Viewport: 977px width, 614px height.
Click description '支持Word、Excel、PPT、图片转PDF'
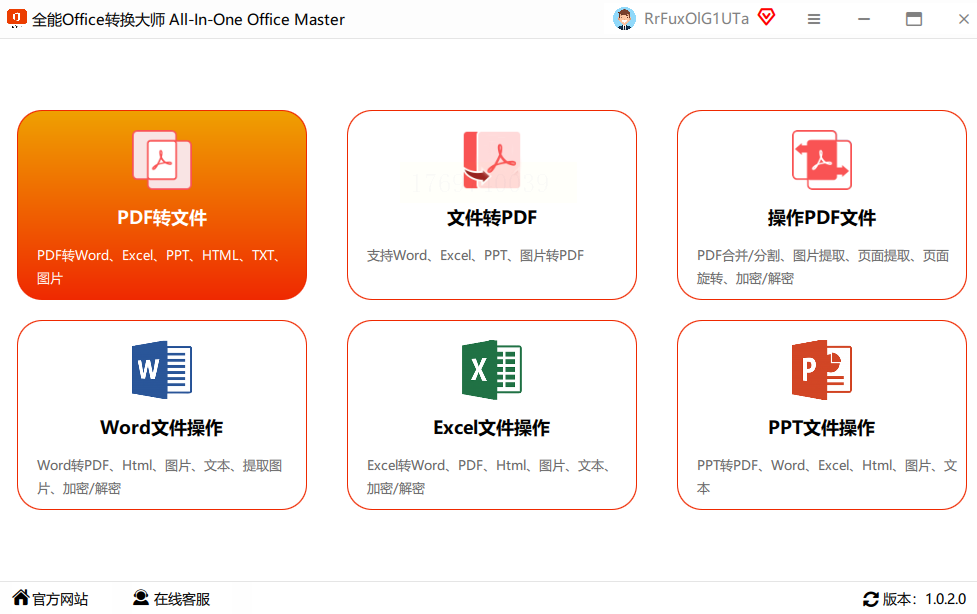(475, 256)
